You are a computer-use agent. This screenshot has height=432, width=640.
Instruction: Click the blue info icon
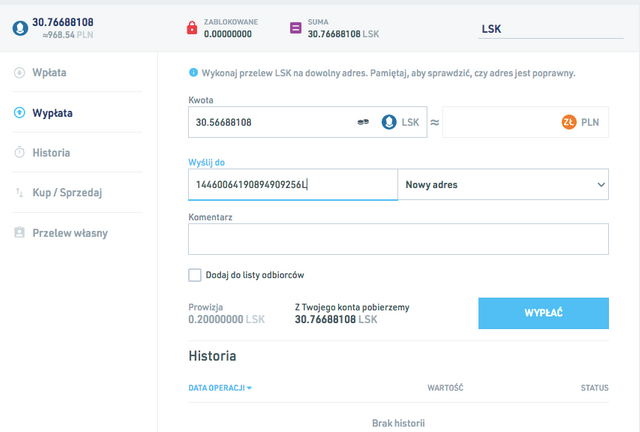point(193,73)
